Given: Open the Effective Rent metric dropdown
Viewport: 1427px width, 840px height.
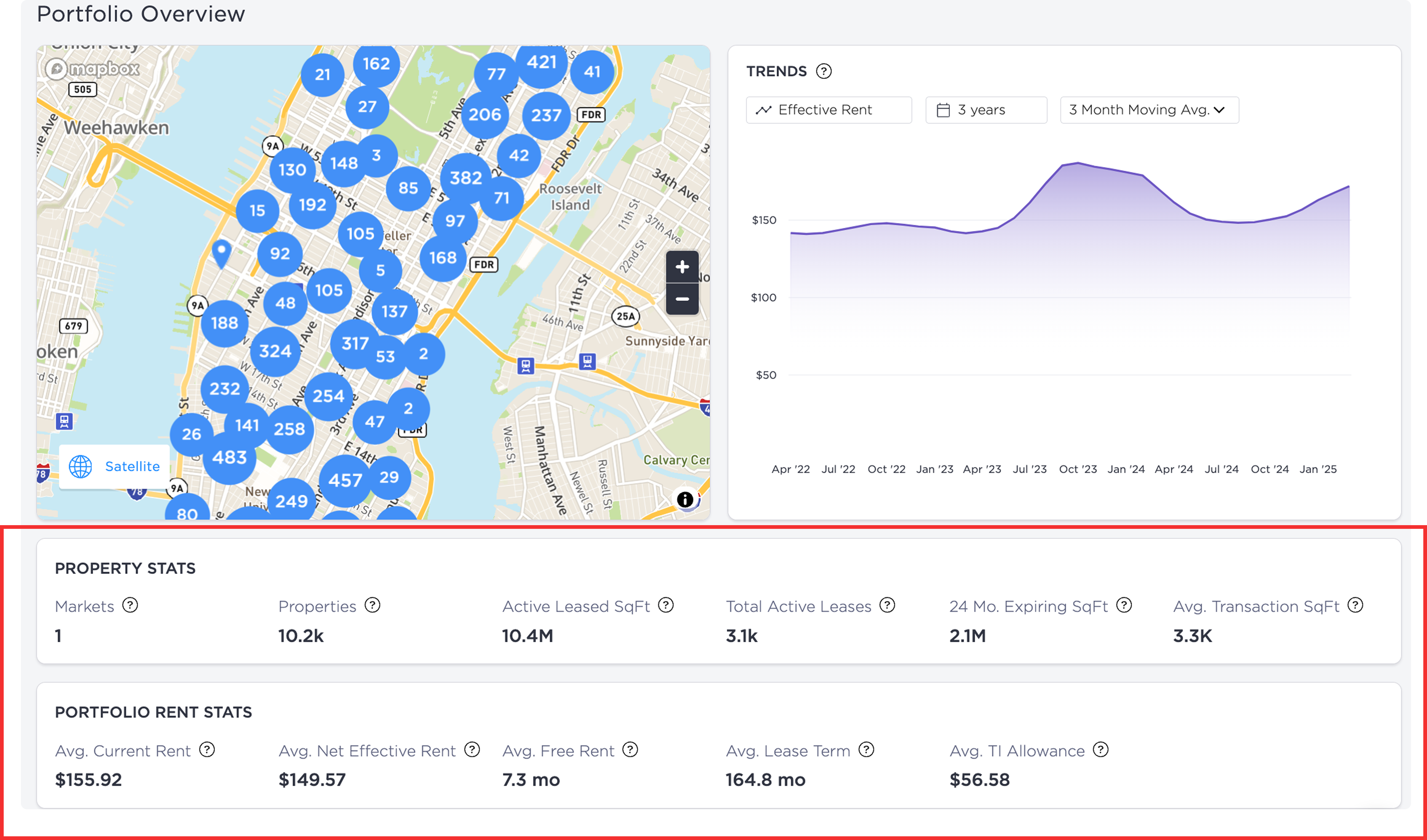Looking at the screenshot, I should pos(829,110).
